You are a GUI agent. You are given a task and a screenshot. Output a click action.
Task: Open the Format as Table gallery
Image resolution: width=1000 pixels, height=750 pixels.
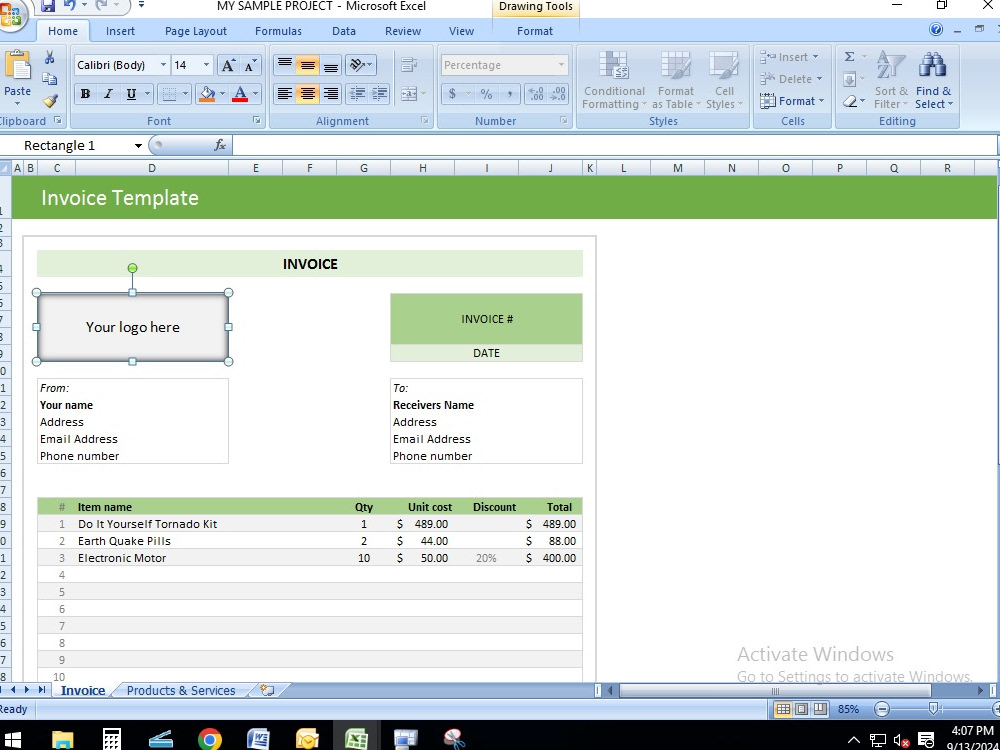point(675,80)
